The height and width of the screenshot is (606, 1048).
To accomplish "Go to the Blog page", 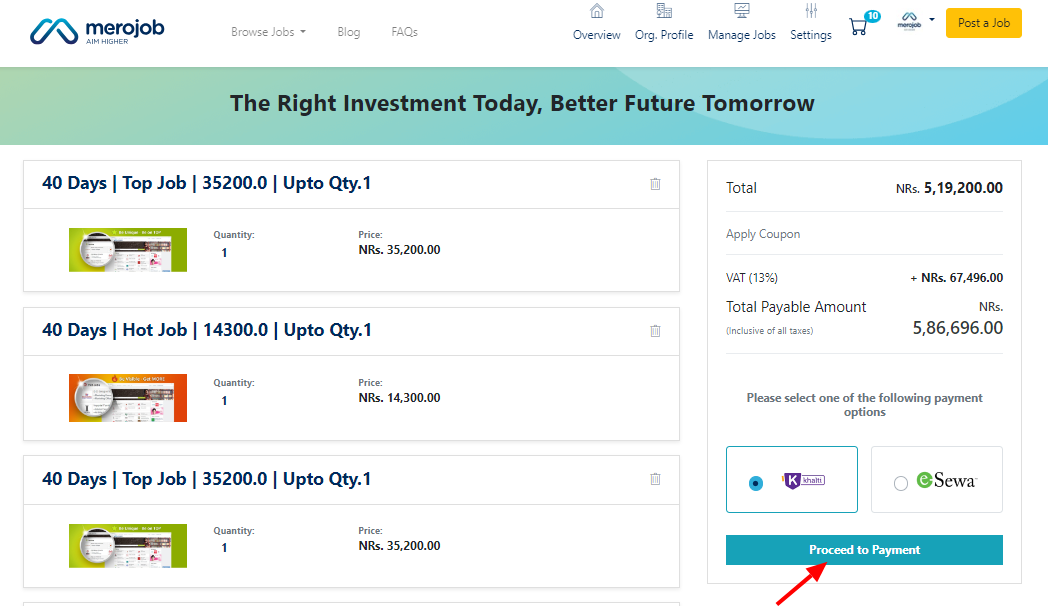I will [x=348, y=32].
